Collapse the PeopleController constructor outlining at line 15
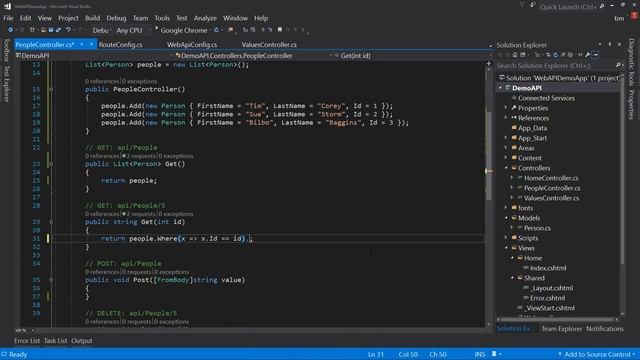 pyautogui.click(x=51, y=89)
